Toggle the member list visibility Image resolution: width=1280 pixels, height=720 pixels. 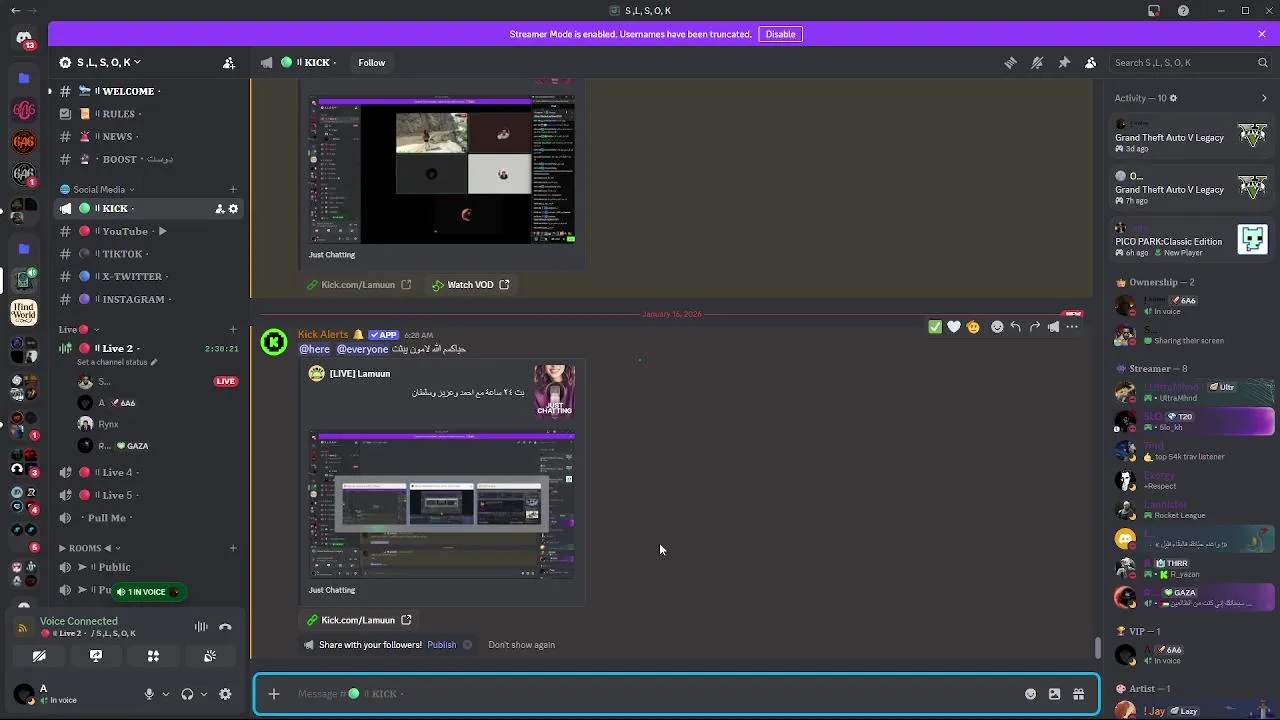1090,62
